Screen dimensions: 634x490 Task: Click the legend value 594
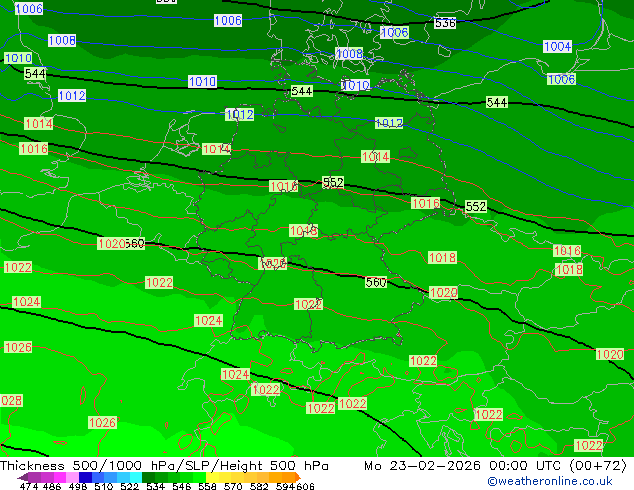(x=285, y=486)
